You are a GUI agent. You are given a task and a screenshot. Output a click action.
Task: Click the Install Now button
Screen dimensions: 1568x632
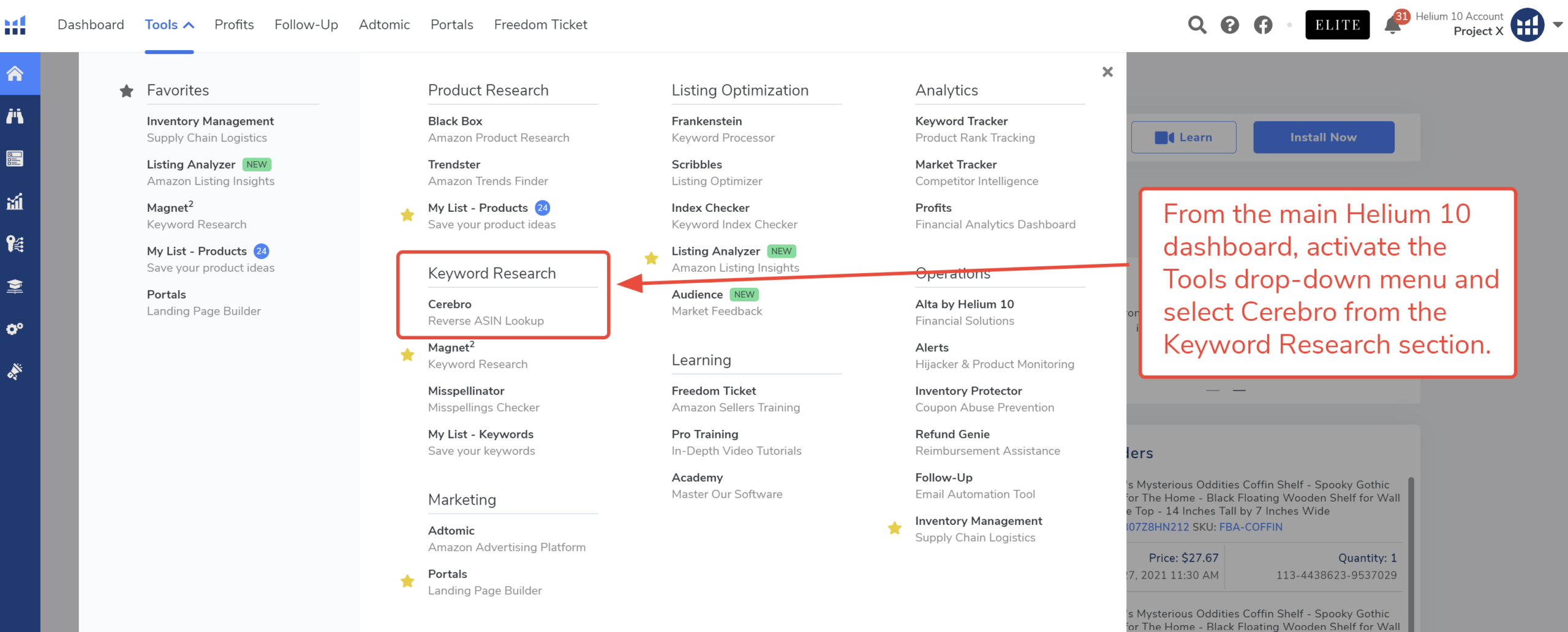1323,137
